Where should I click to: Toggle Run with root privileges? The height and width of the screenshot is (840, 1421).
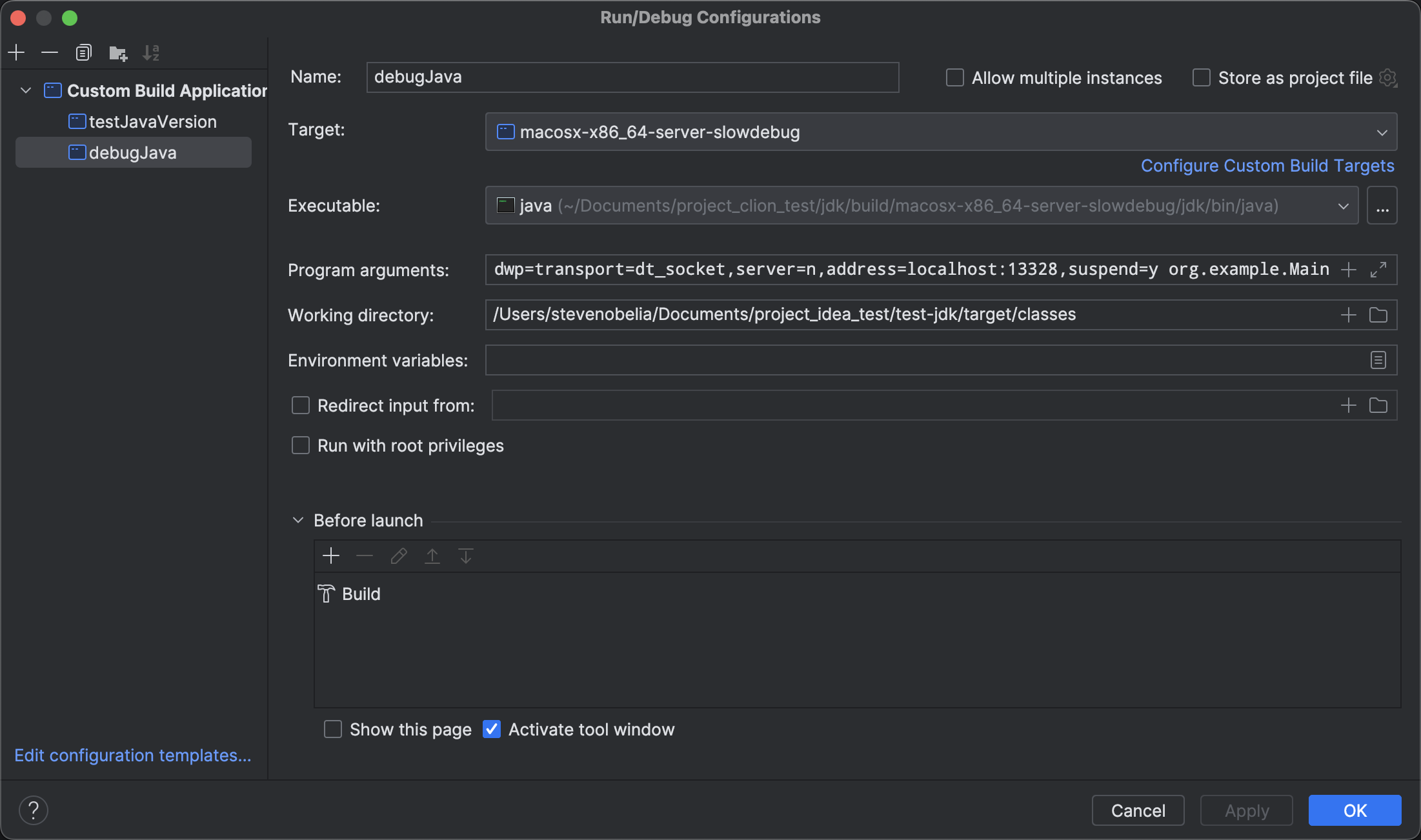301,446
